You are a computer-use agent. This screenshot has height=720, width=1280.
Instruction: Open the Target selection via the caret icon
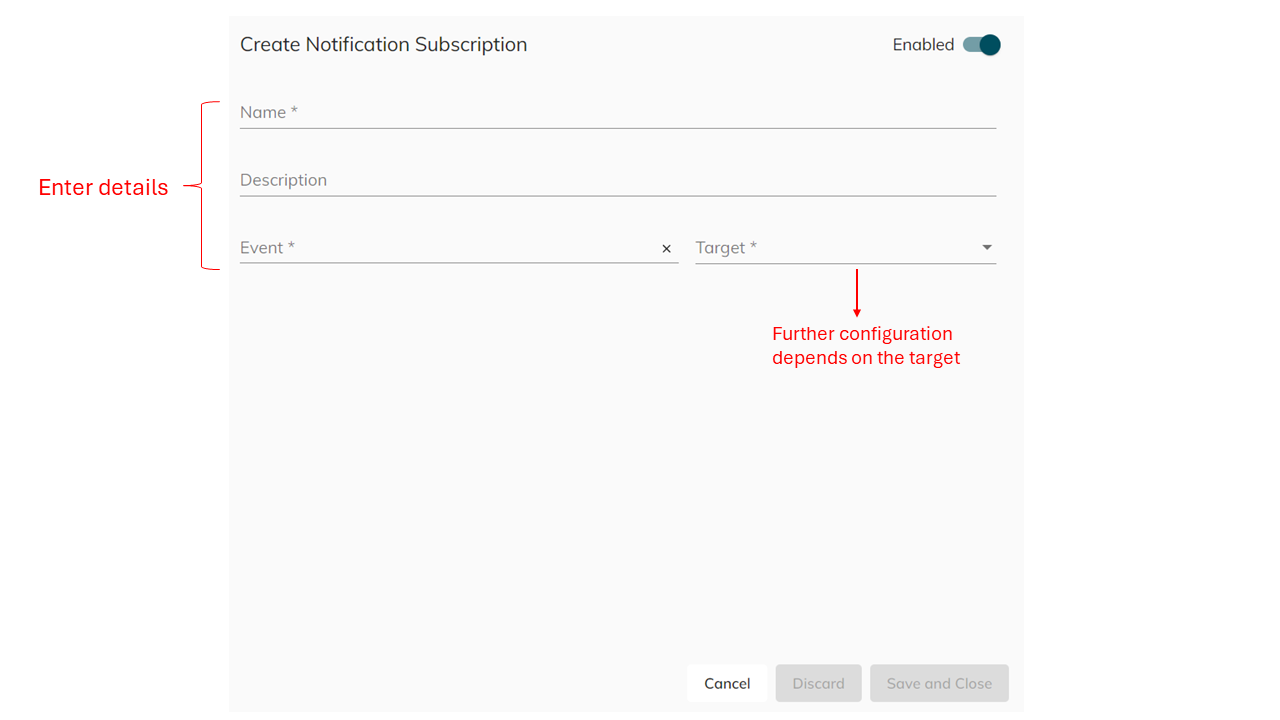[986, 247]
